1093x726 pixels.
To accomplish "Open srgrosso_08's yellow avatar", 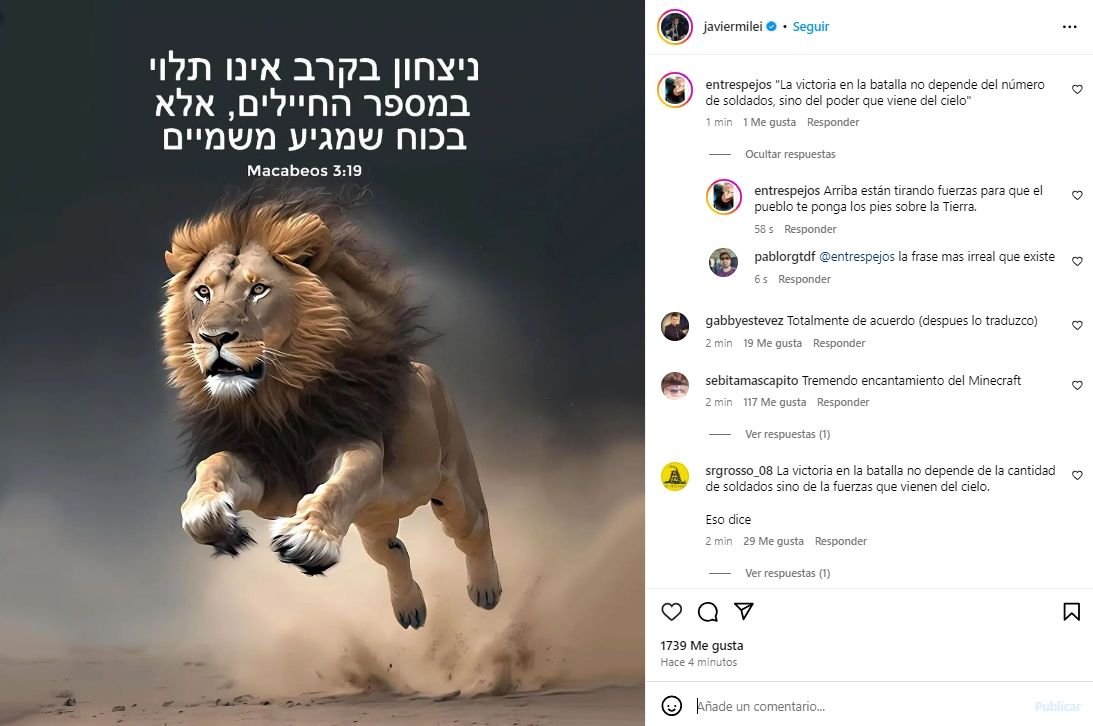I will coord(675,477).
